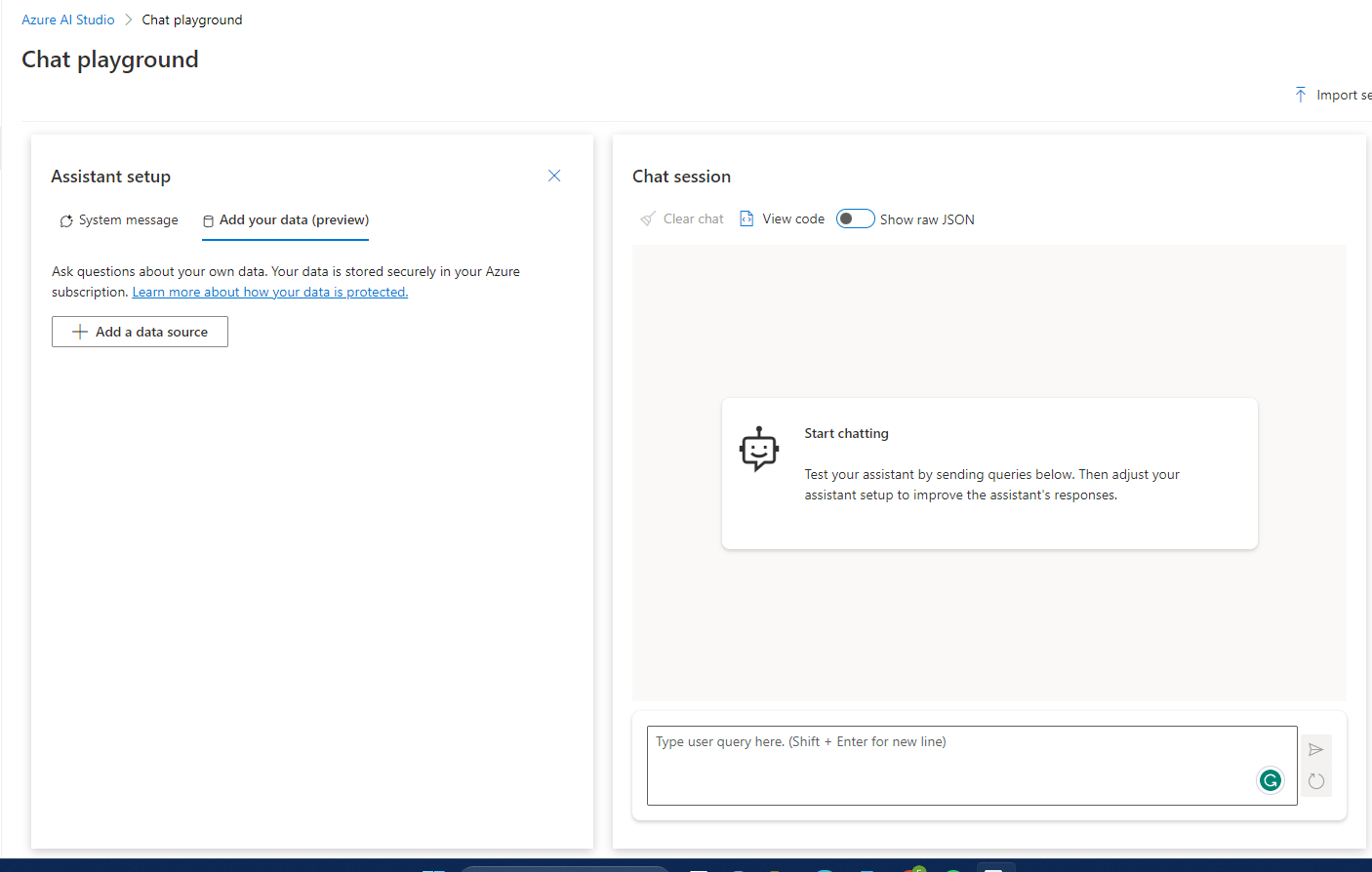Click the circular reset icon below send

pos(1316,781)
